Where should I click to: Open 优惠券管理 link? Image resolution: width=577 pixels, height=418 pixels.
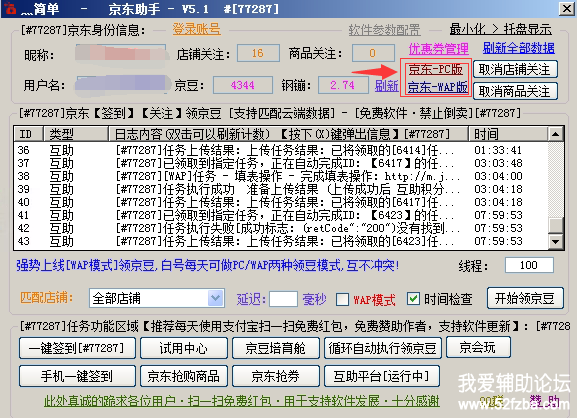(438, 48)
